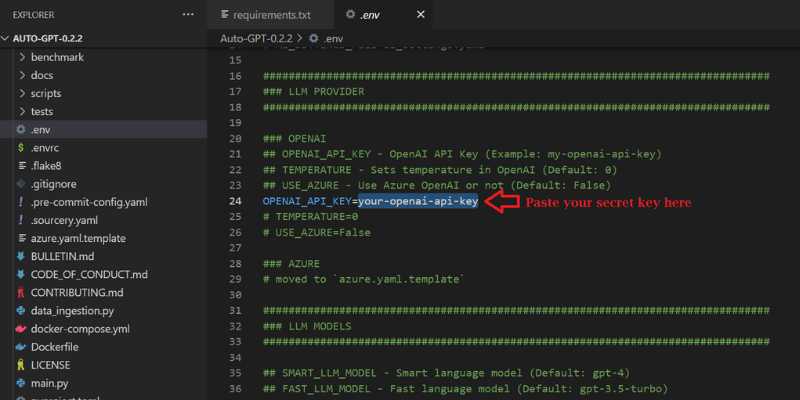Click the SMART_LLM_MODEL comment line
Viewport: 800px width, 400px height.
pos(446,373)
